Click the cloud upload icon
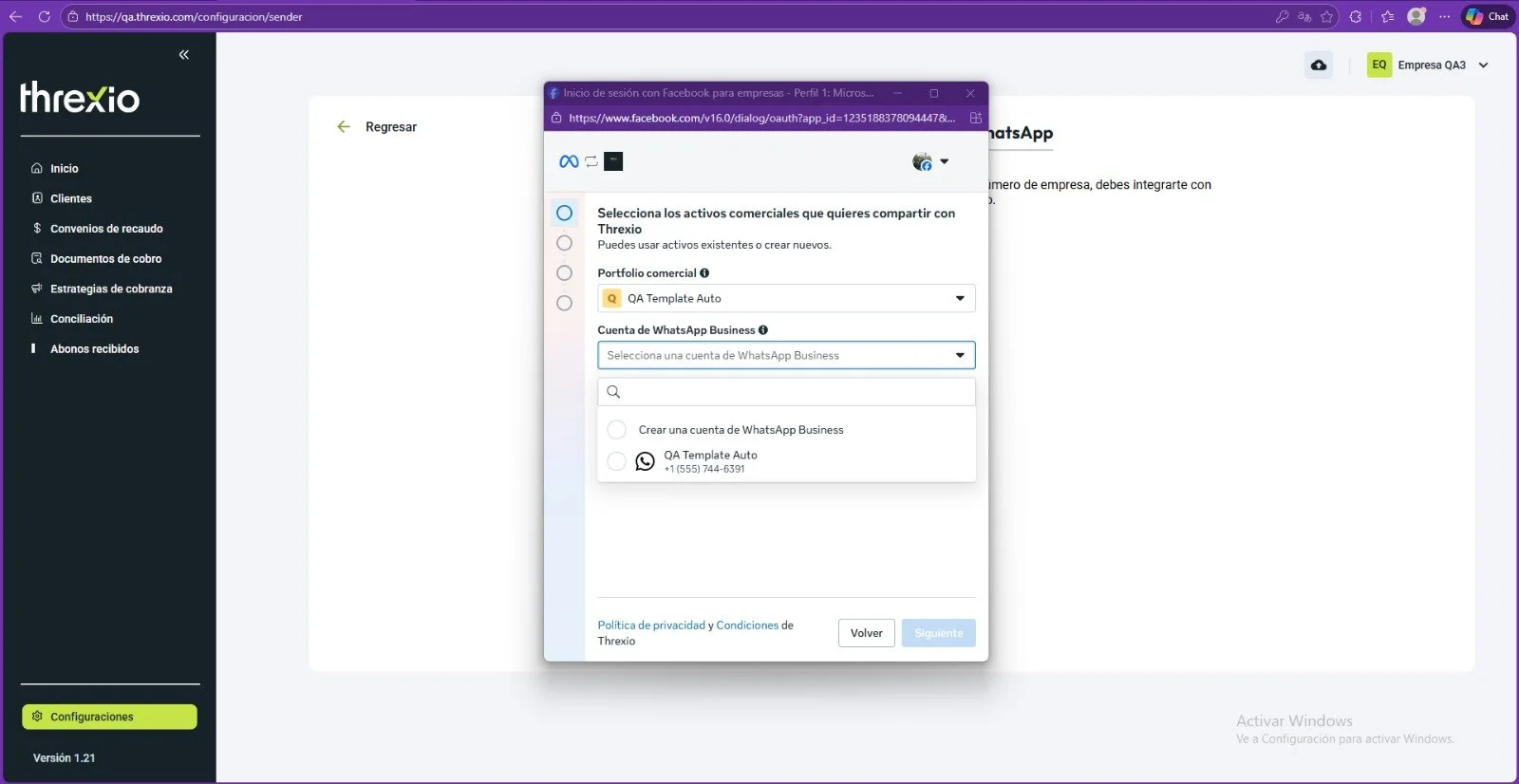 click(1319, 65)
